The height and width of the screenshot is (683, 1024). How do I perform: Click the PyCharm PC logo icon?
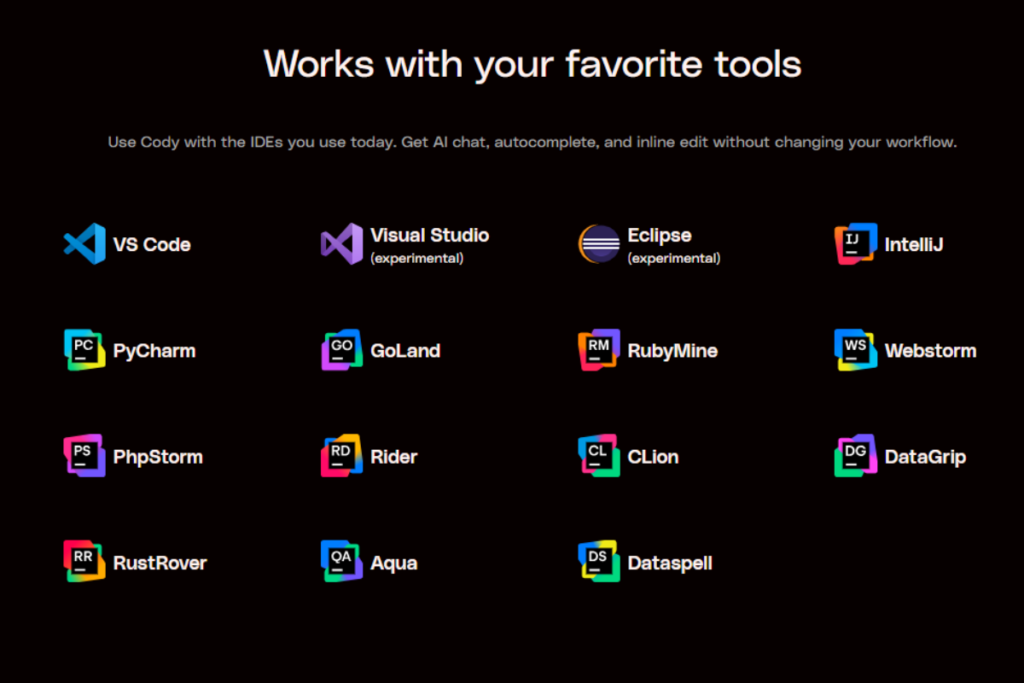(x=84, y=350)
